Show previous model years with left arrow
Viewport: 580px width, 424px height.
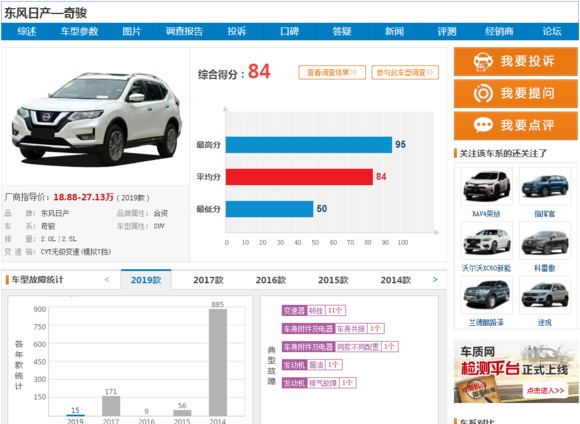pos(107,280)
